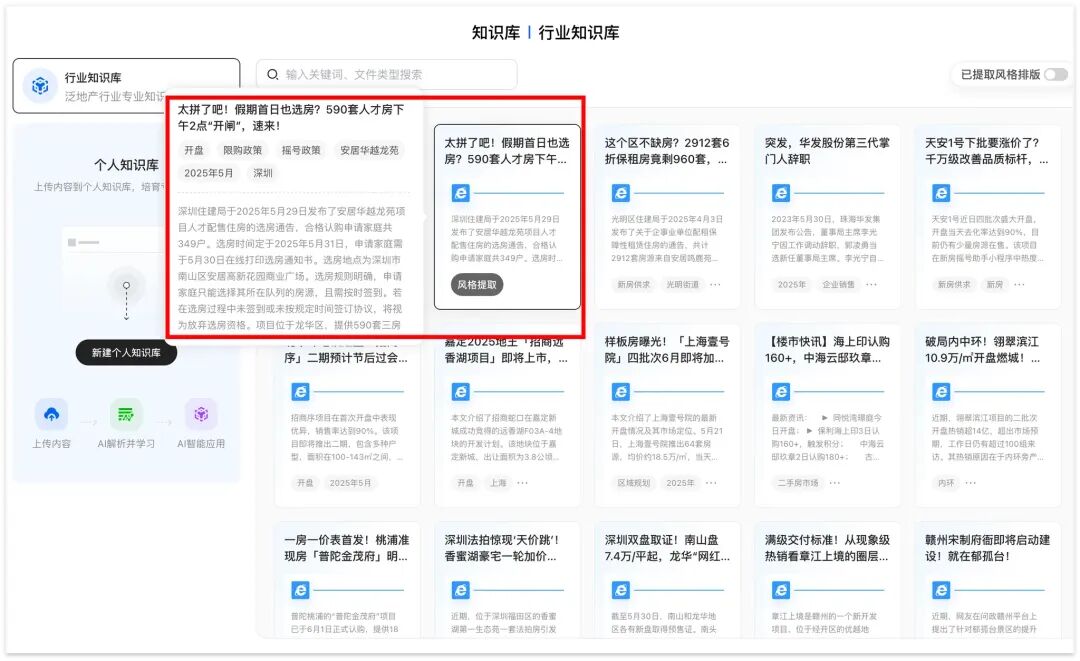This screenshot has height=661, width=1080.
Task: Toggle the 已提取风格排版 switch
Action: pos(1055,74)
